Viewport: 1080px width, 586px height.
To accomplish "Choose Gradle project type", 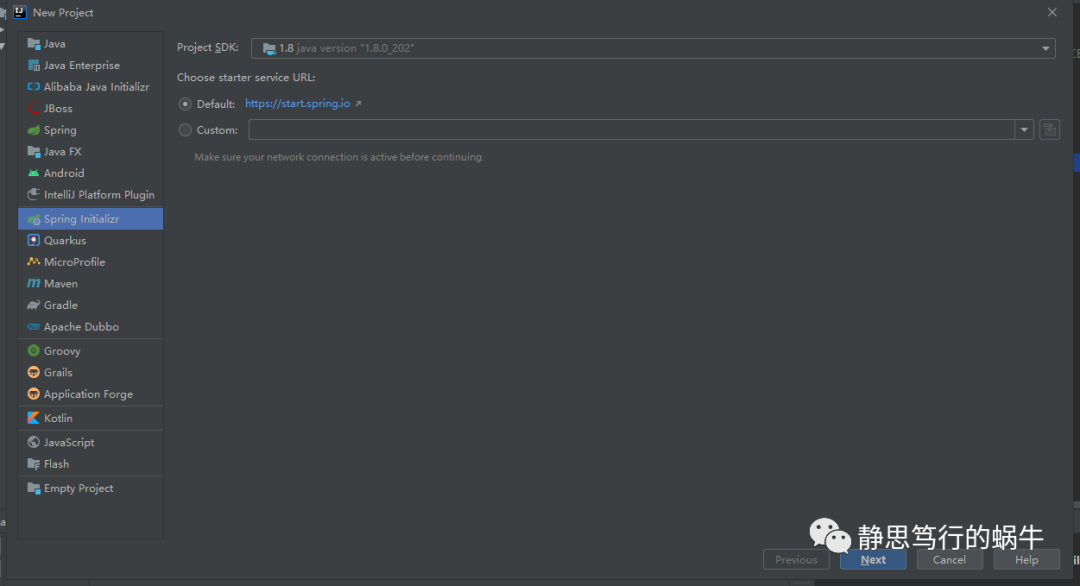I will click(90, 305).
